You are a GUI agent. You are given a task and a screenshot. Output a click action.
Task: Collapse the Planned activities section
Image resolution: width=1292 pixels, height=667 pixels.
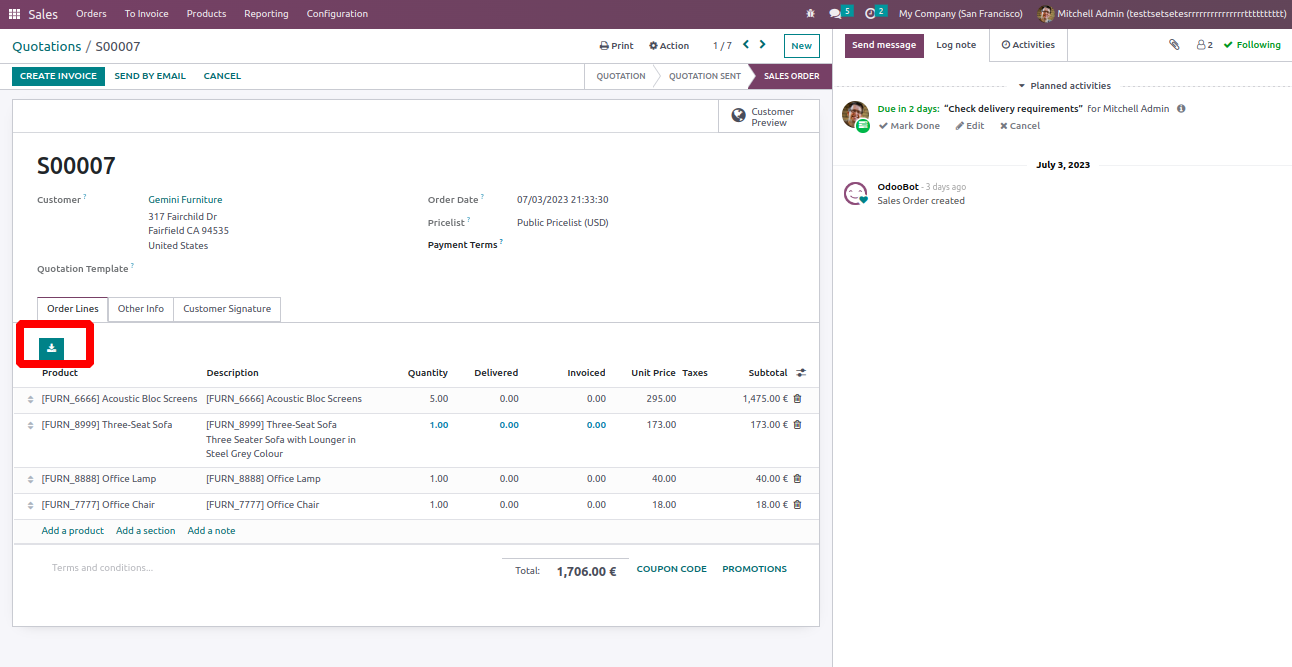pyautogui.click(x=1064, y=86)
